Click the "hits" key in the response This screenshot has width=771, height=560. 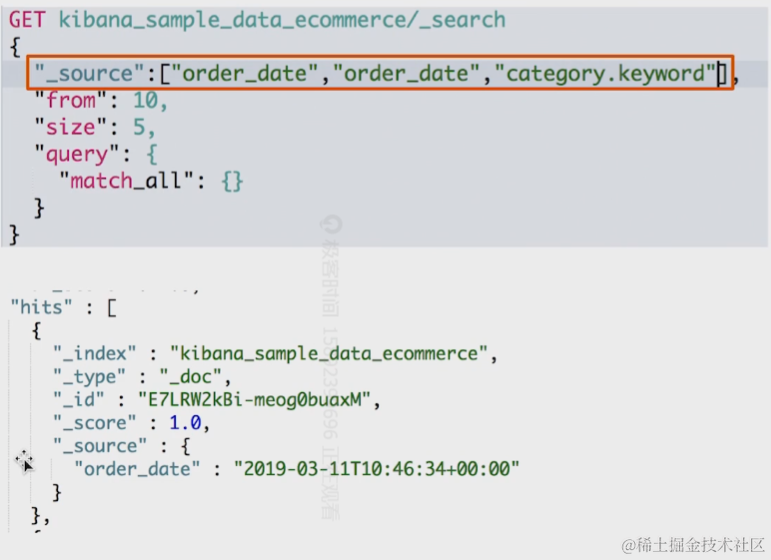[41, 307]
